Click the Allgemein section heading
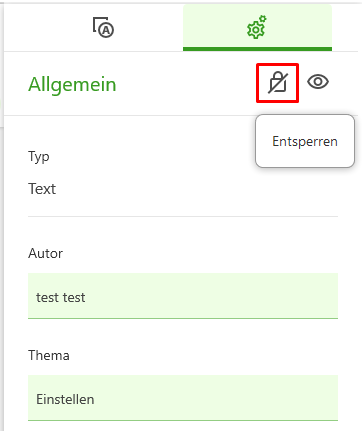Image resolution: width=362 pixels, height=431 pixels. click(72, 84)
